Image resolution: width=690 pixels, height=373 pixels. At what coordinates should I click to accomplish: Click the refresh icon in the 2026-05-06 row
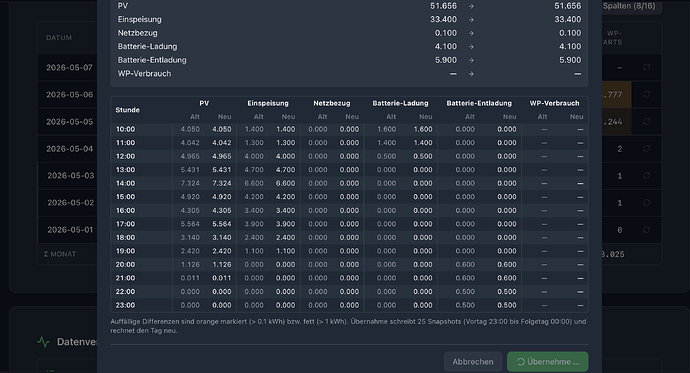(646, 94)
